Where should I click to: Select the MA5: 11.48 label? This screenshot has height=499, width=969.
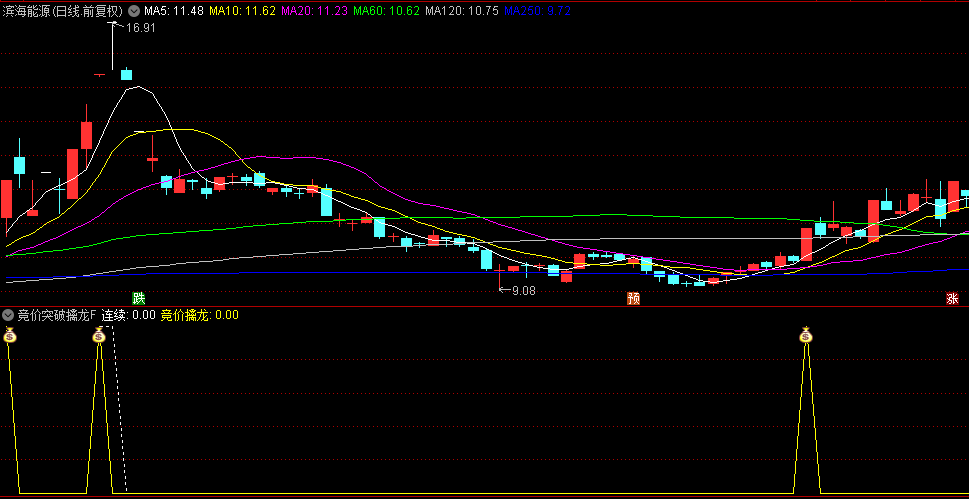coord(174,11)
